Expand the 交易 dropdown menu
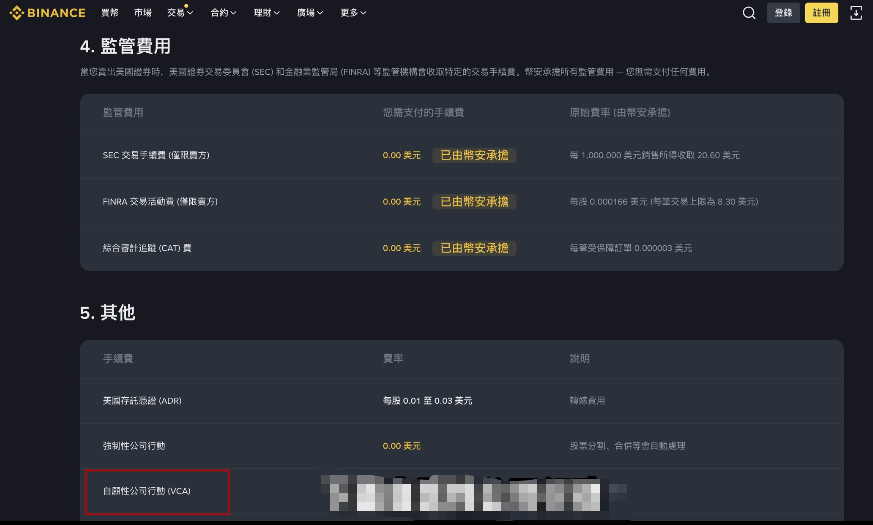The image size is (873, 525). pyautogui.click(x=180, y=13)
